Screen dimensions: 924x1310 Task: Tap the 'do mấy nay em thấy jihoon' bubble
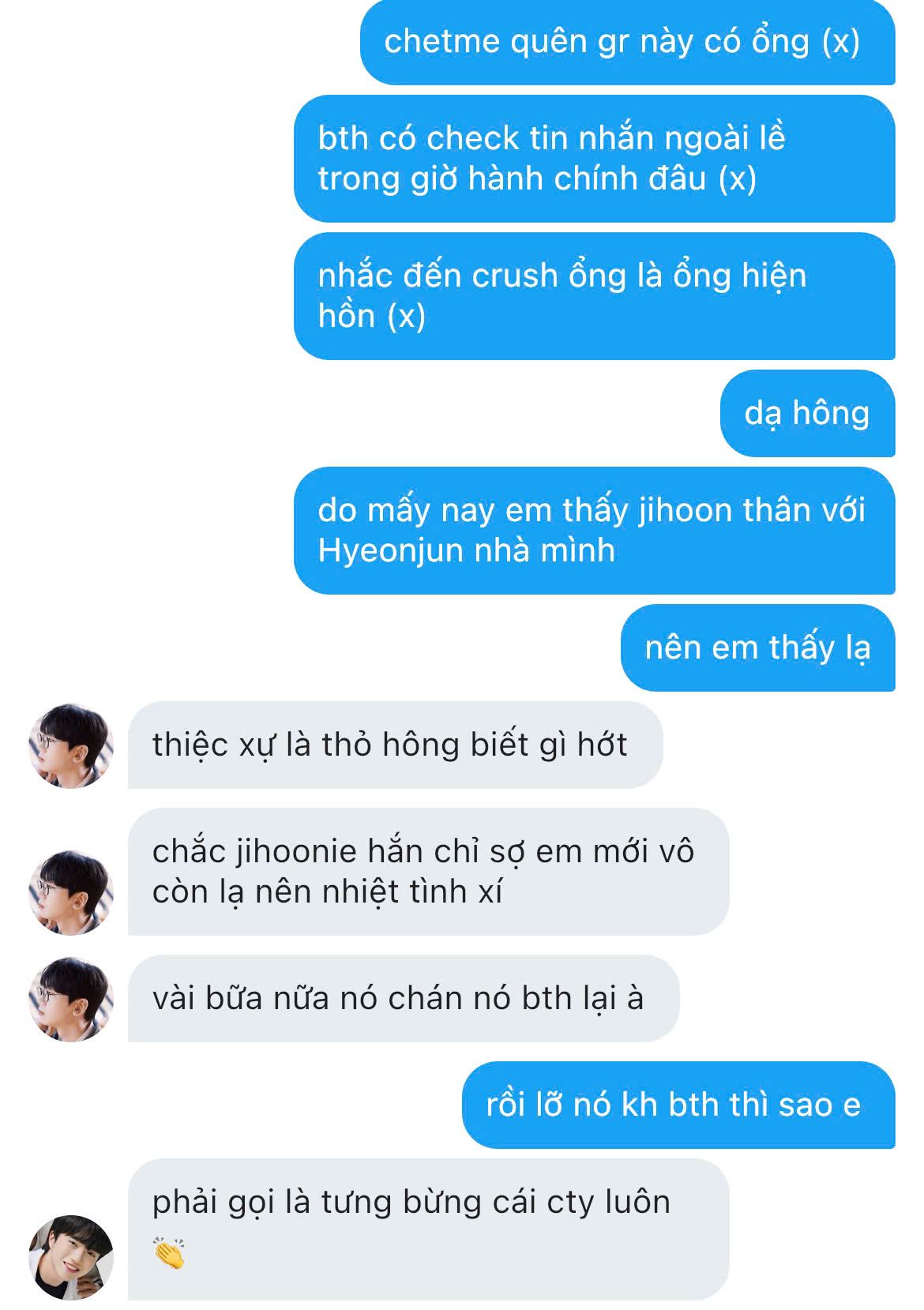[x=595, y=530]
